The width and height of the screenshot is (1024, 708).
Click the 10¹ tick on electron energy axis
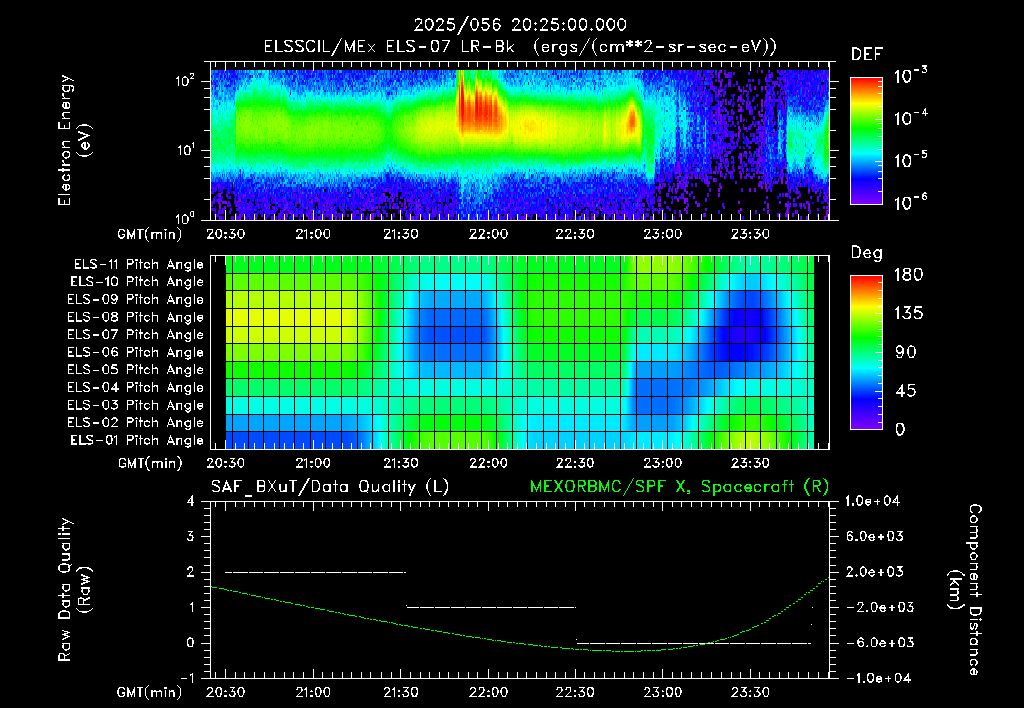point(185,150)
